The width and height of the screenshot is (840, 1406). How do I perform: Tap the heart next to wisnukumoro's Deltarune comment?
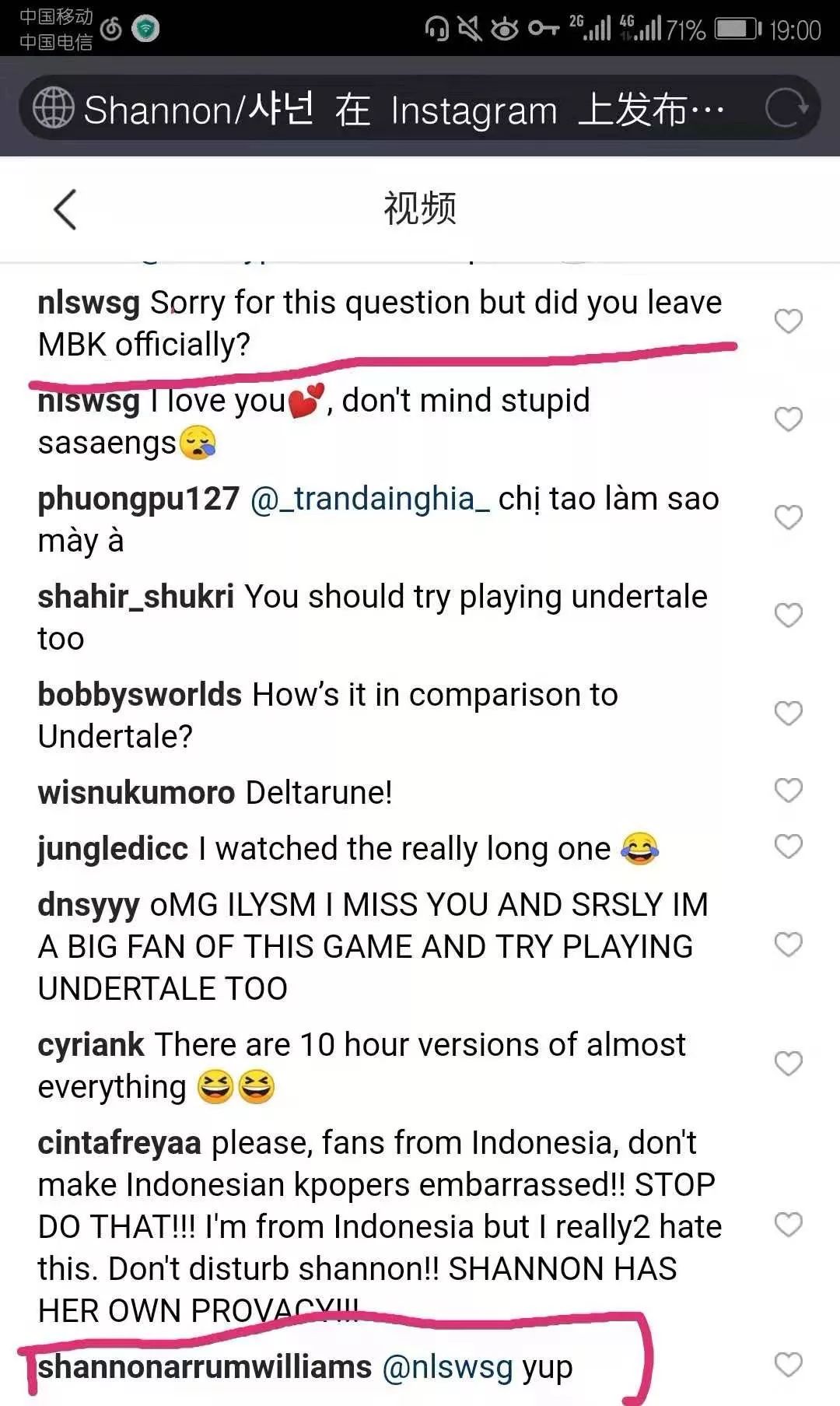click(x=788, y=791)
